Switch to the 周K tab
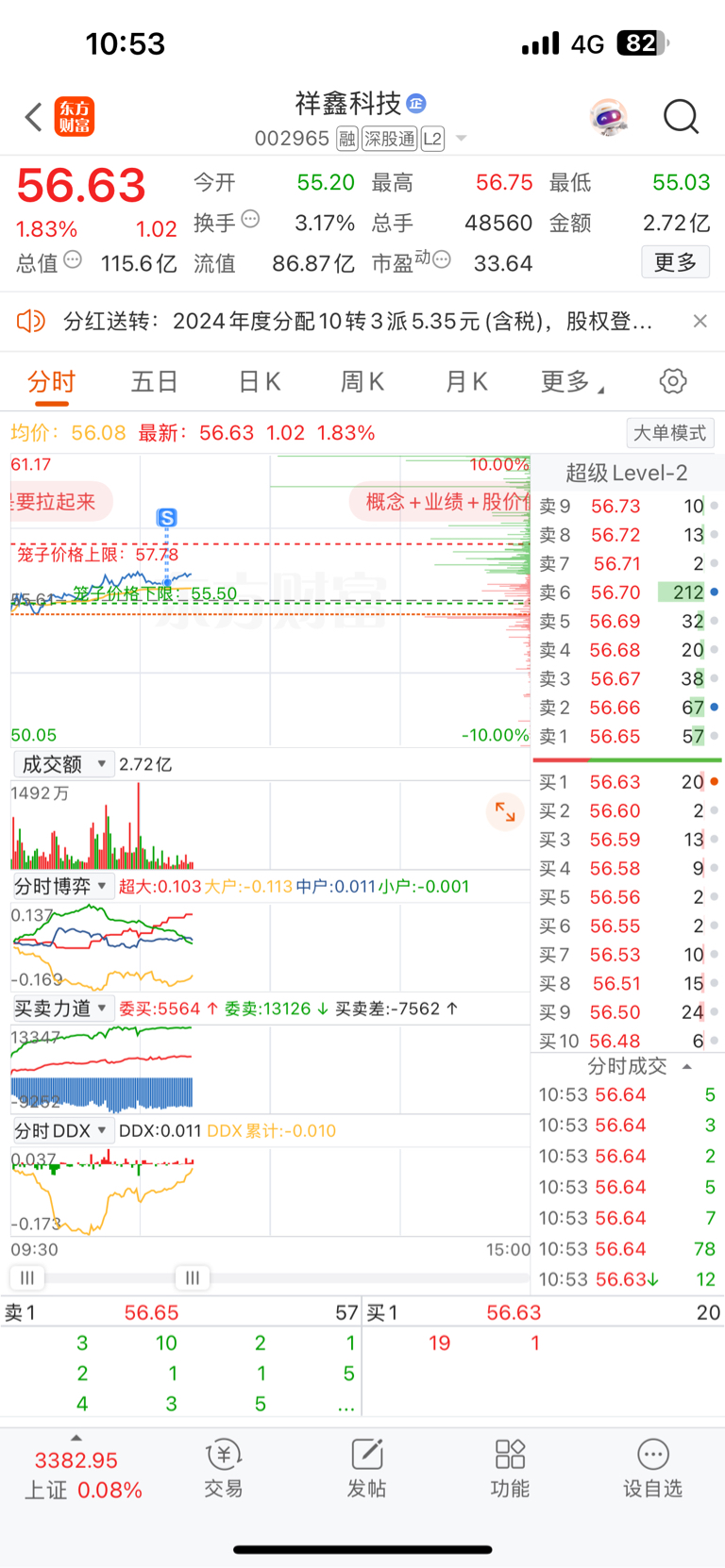 click(362, 382)
